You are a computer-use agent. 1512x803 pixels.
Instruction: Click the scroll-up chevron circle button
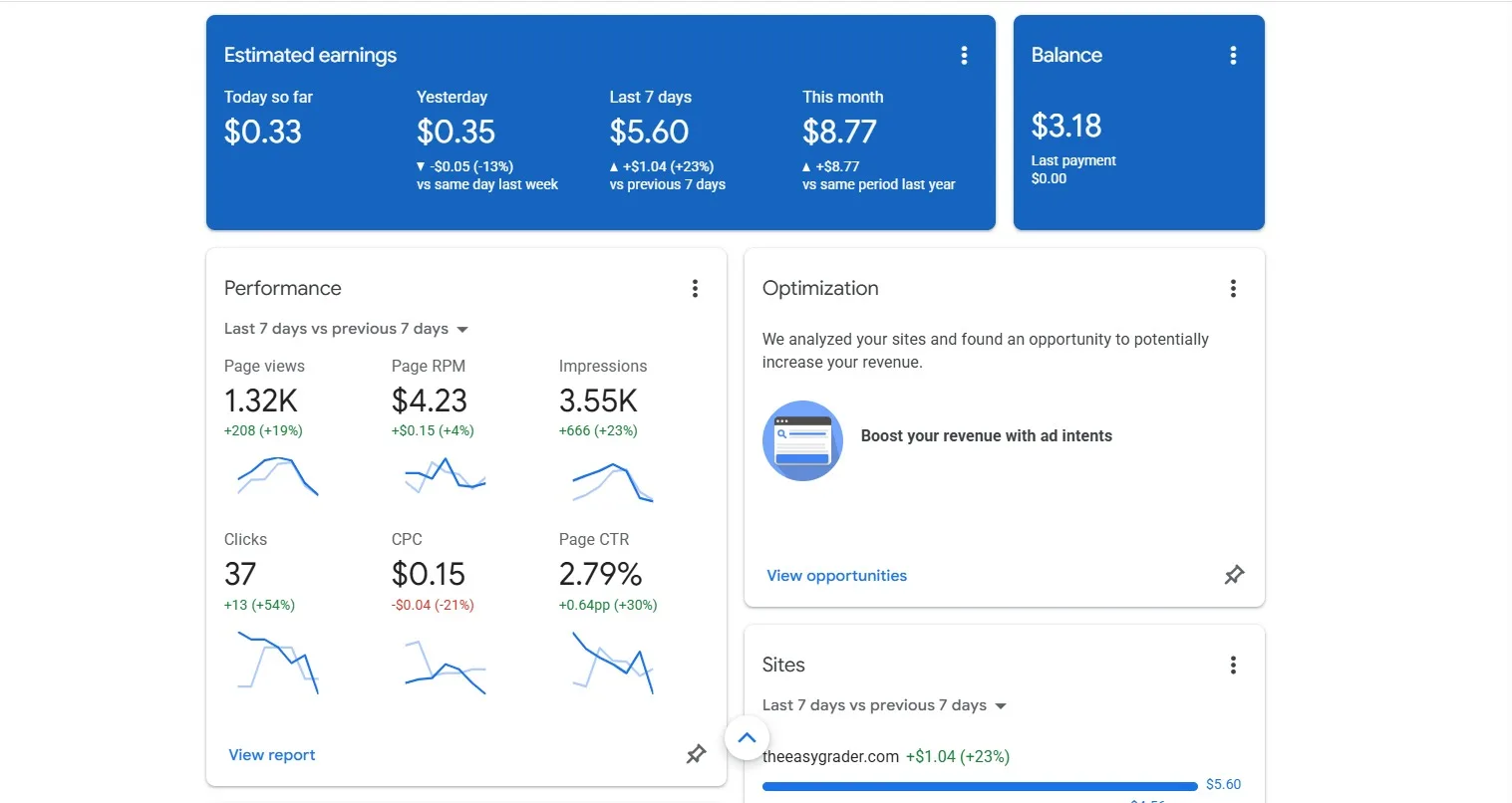[747, 738]
